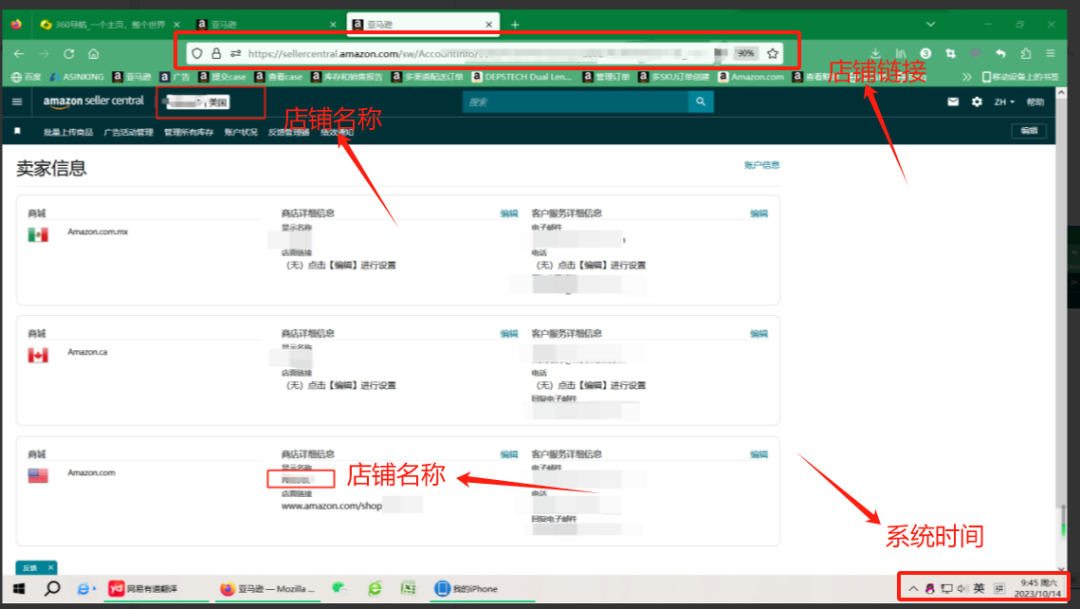Open the extensions puzzle icon
Screen dimensions: 1080x609
coord(1026,53)
